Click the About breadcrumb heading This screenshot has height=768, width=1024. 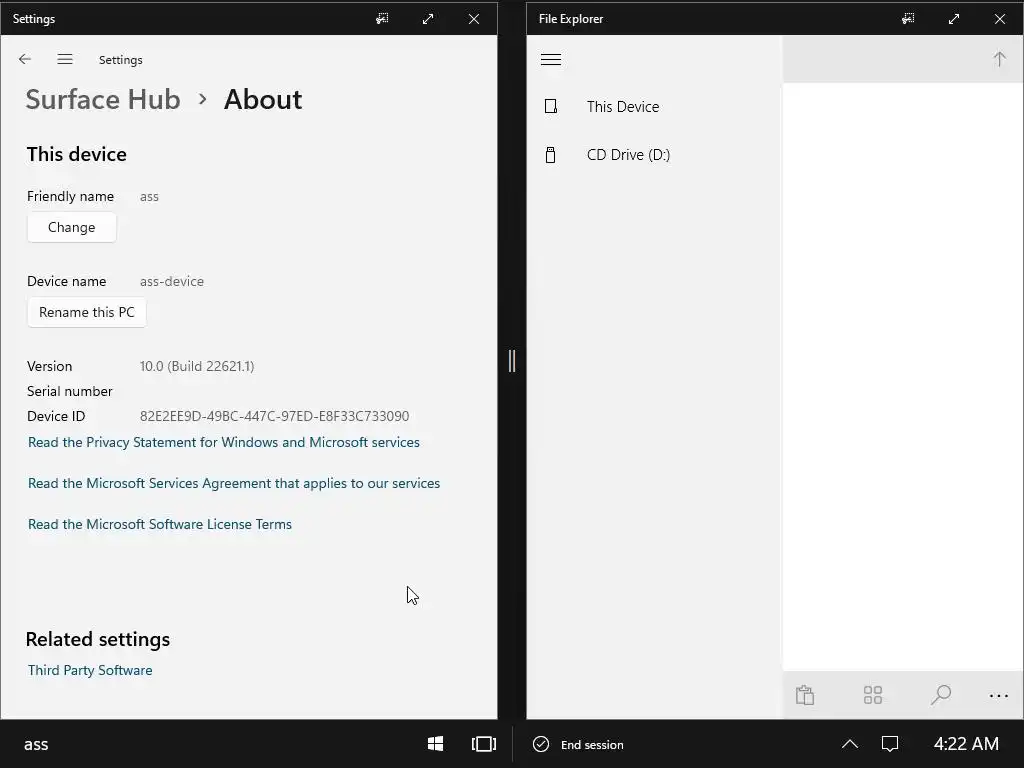[x=263, y=99]
